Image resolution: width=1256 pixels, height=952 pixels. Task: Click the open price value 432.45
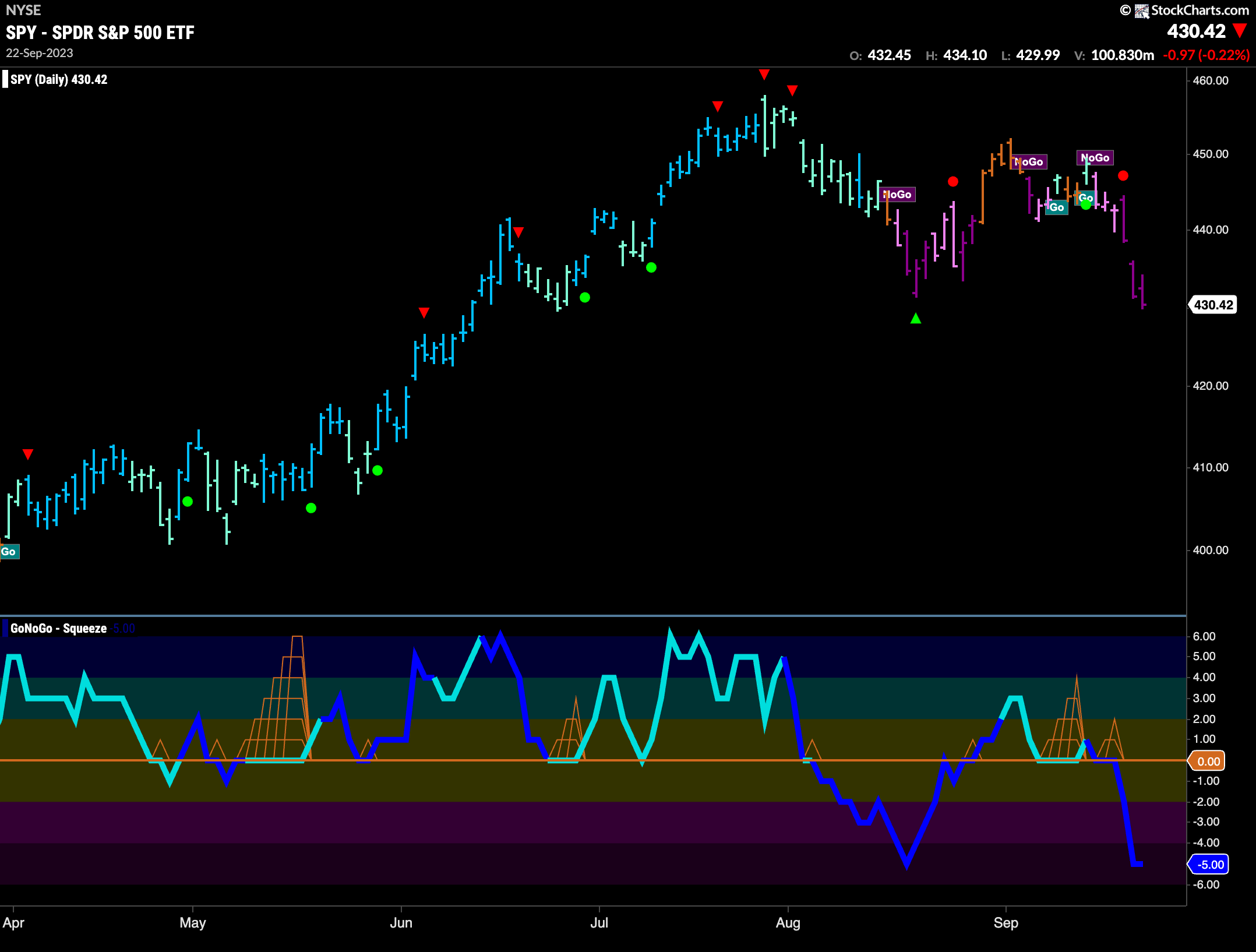889,55
